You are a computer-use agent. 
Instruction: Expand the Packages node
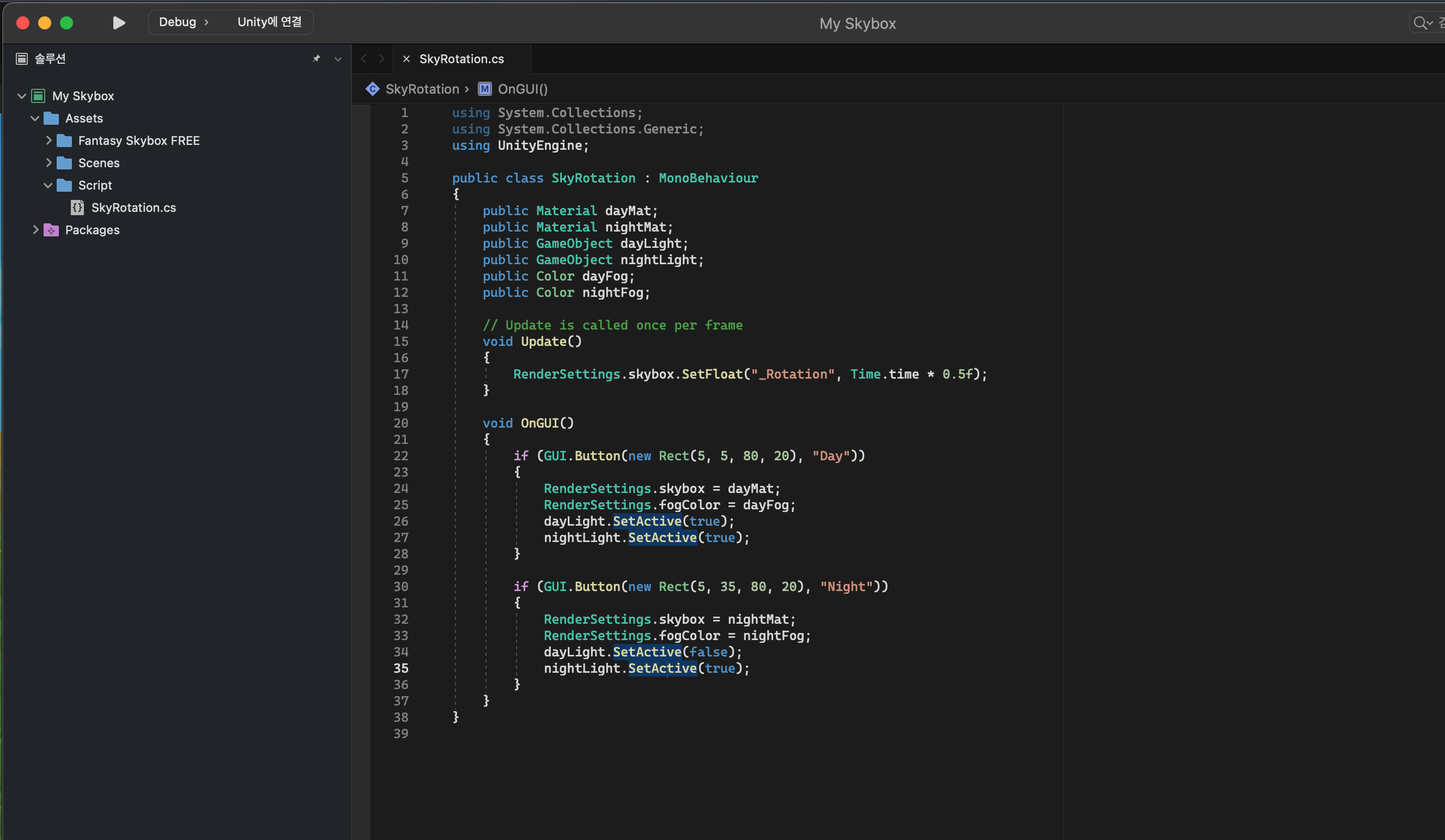[x=35, y=230]
